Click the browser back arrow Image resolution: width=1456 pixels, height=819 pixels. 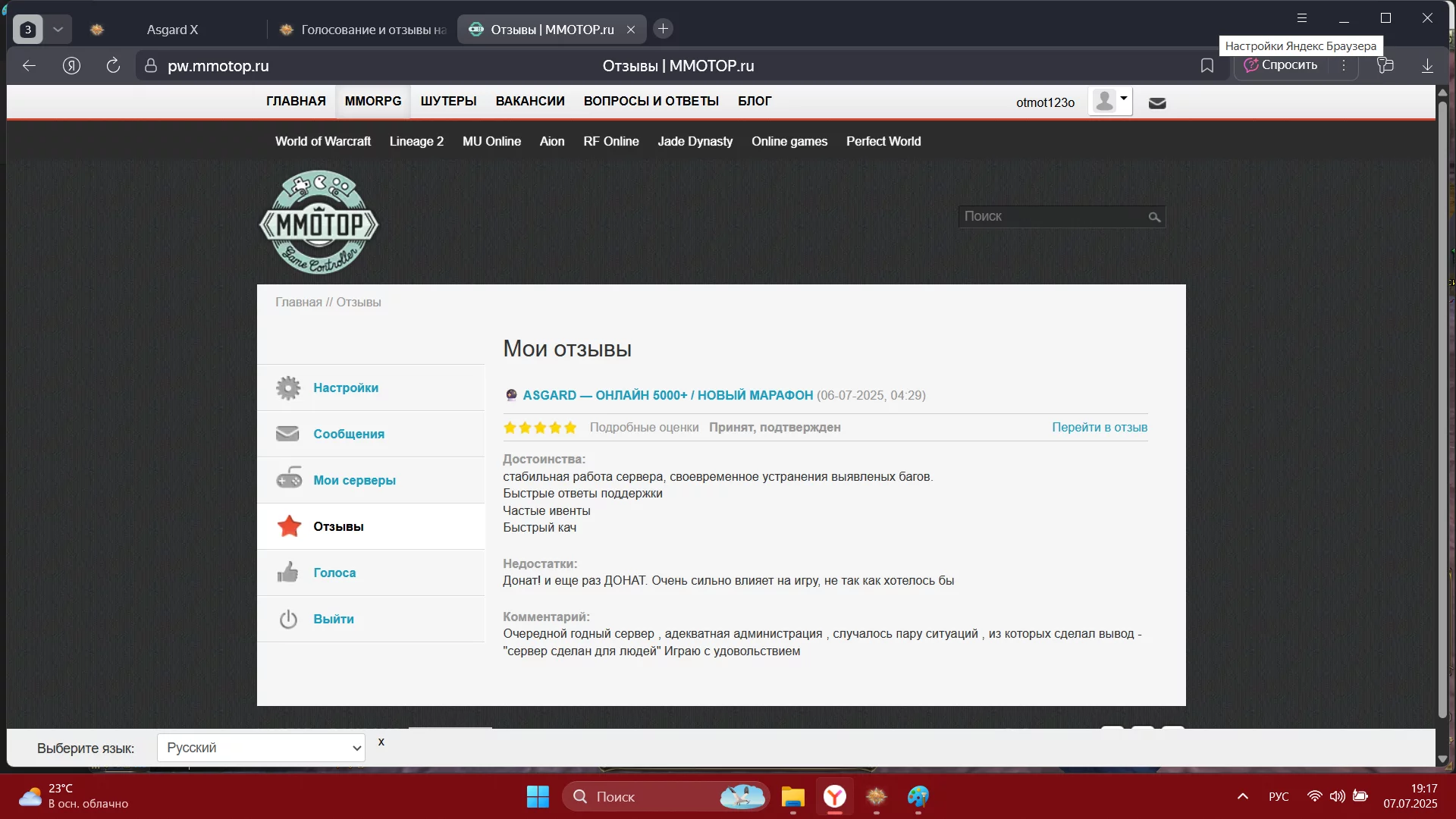(x=29, y=66)
